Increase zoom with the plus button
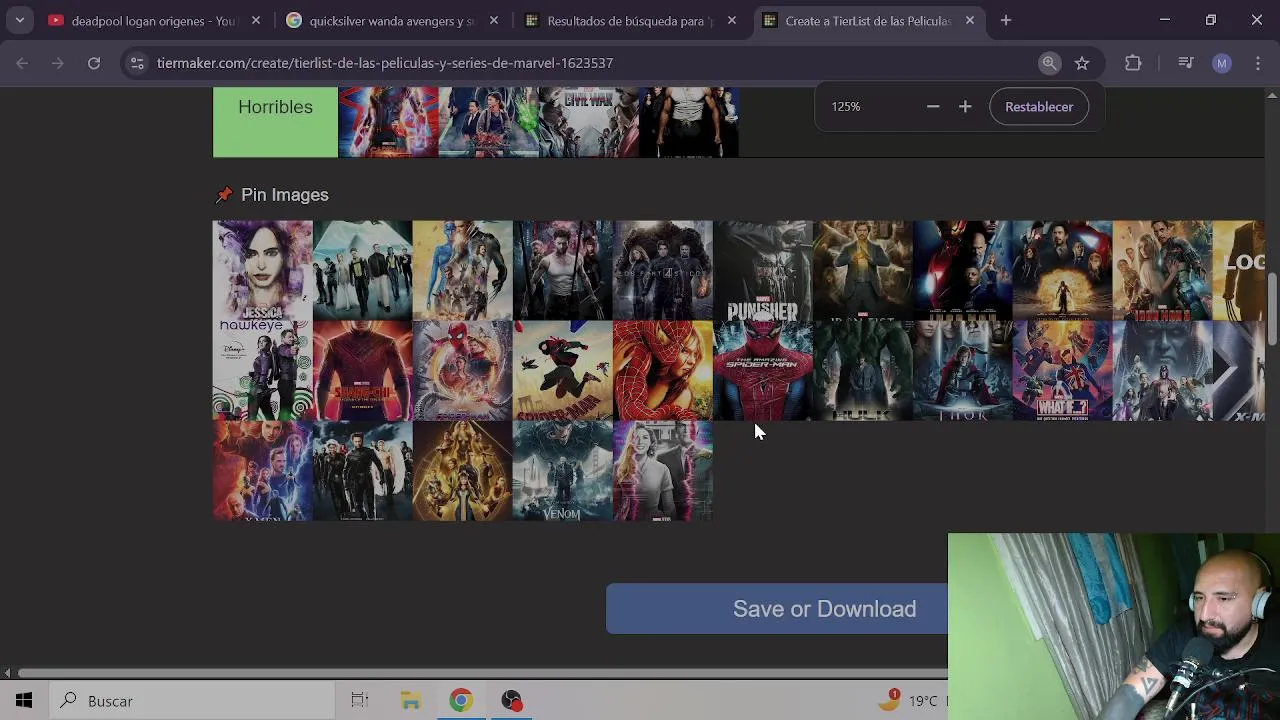The image size is (1280, 720). [965, 106]
